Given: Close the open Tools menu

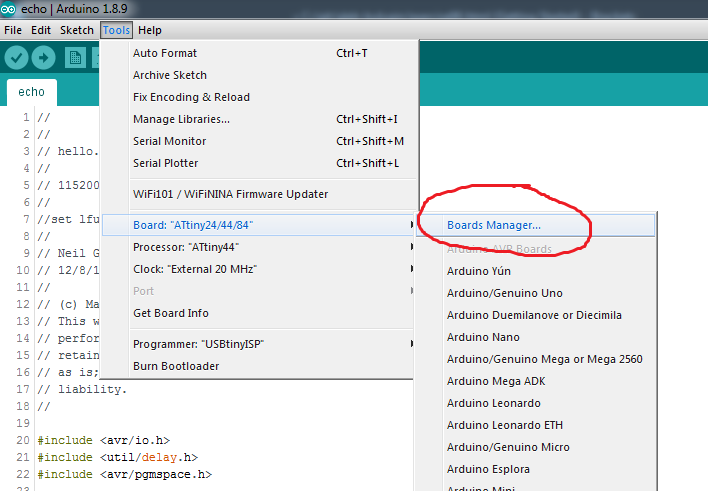Looking at the screenshot, I should 116,30.
